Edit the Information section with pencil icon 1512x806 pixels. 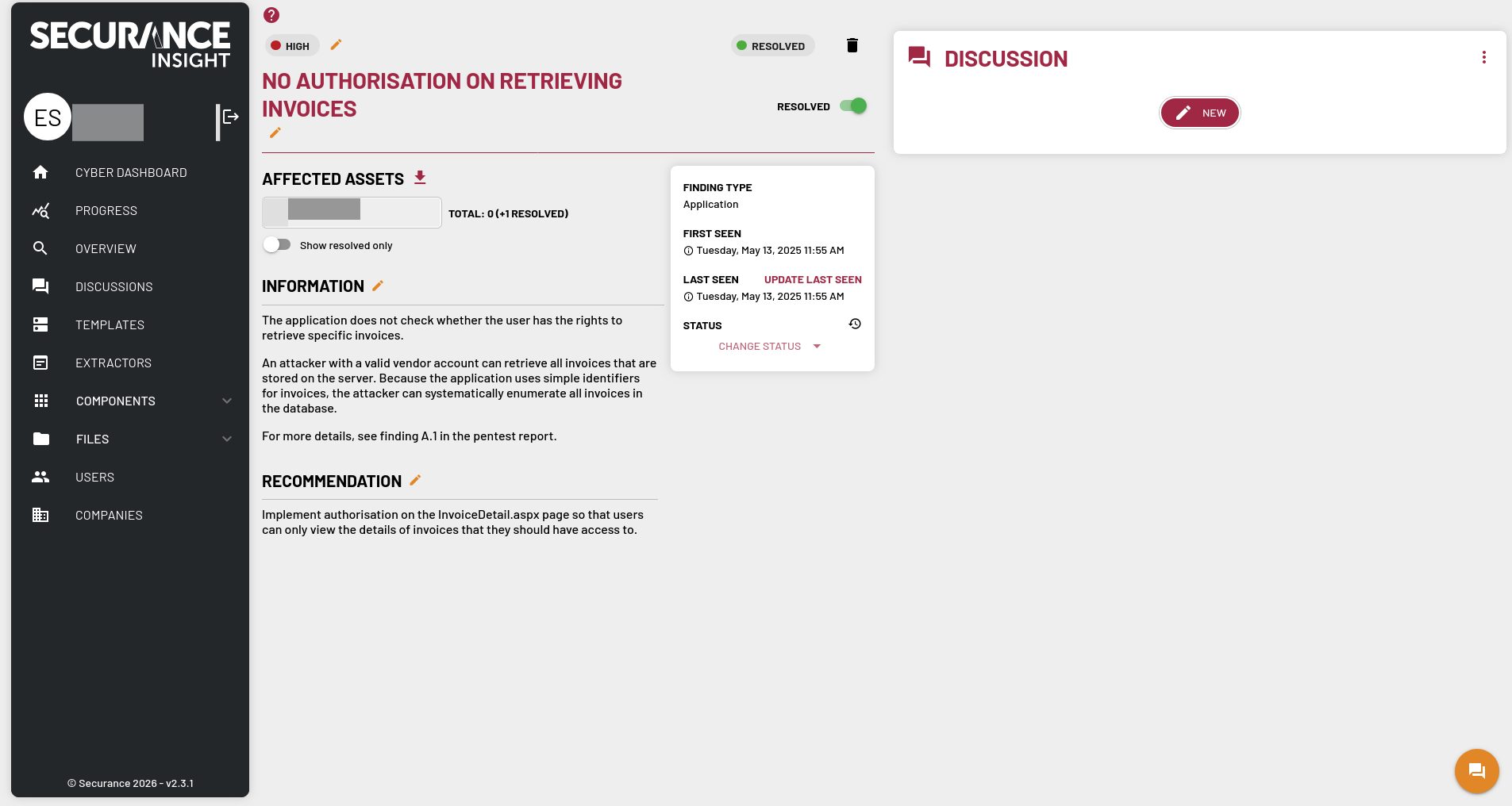coord(378,286)
